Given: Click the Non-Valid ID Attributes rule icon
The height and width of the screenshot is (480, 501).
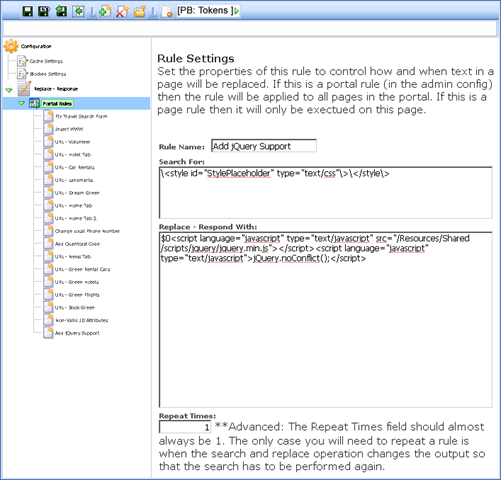Looking at the screenshot, I should click(x=48, y=320).
